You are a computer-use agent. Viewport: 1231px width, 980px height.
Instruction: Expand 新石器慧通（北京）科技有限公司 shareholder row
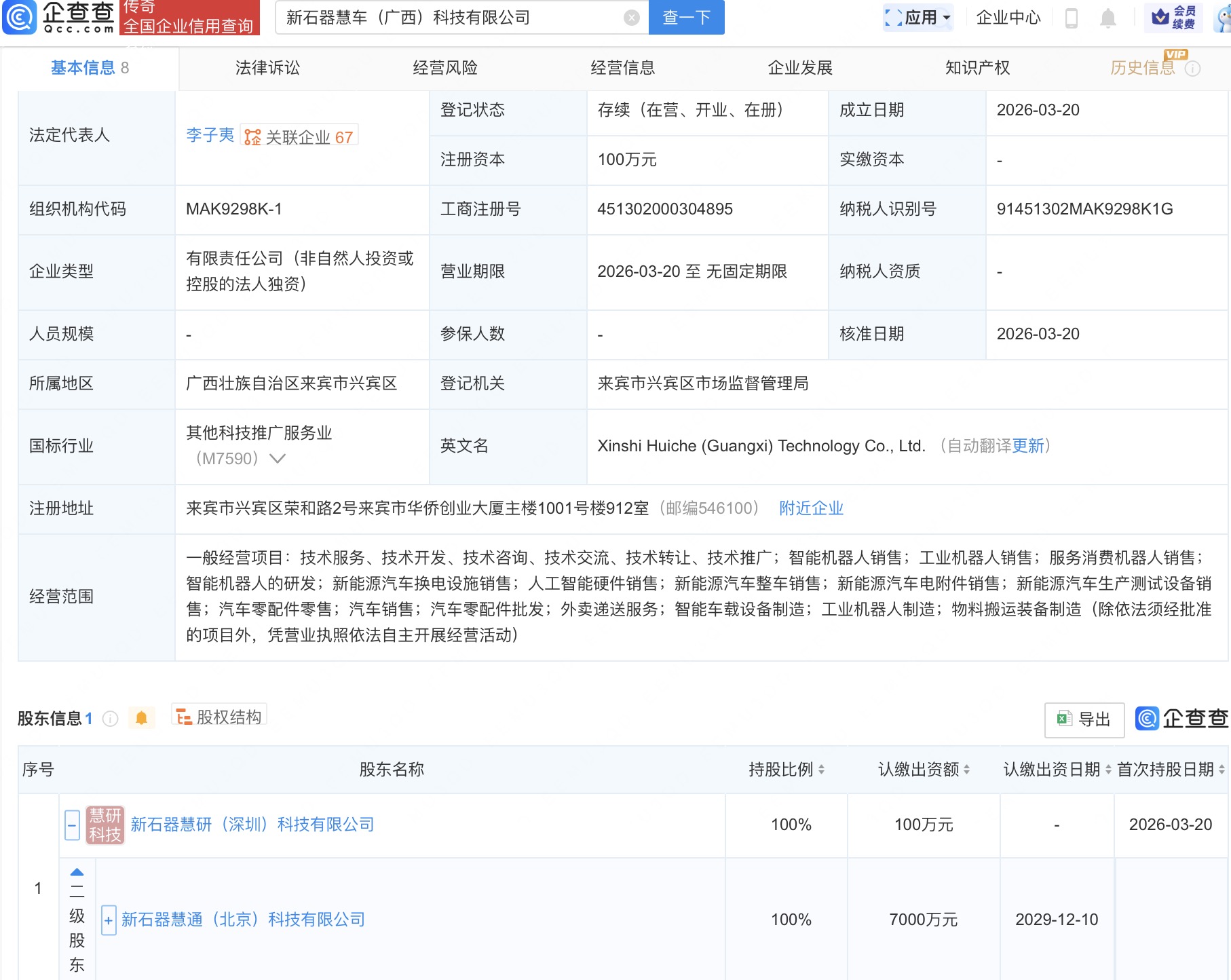109,920
